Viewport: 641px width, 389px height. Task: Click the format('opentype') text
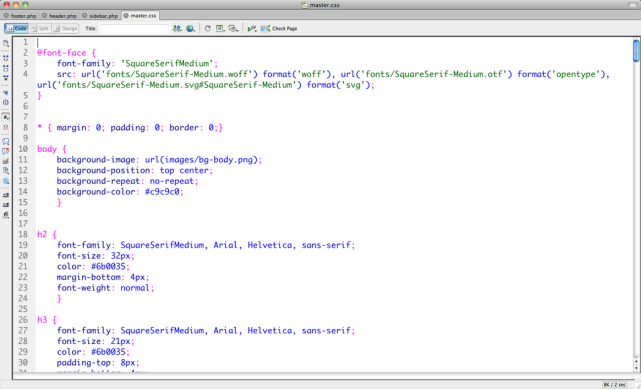[562, 74]
